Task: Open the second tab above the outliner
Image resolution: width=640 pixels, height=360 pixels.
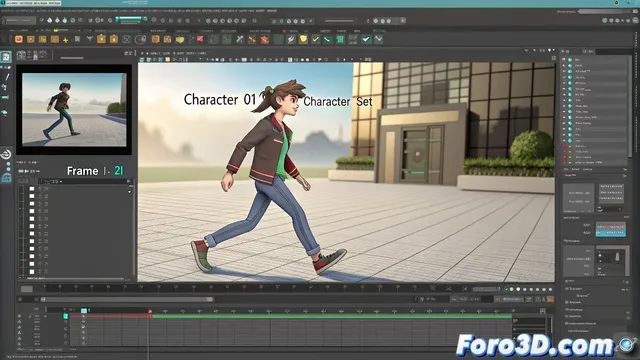Action: (588, 51)
